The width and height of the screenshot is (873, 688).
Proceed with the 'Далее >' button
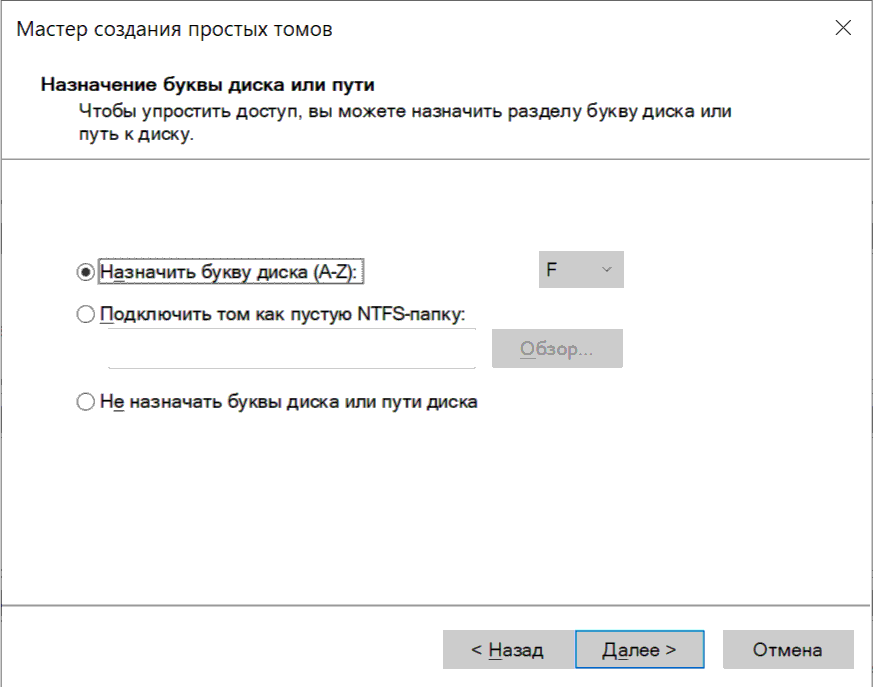(x=639, y=650)
